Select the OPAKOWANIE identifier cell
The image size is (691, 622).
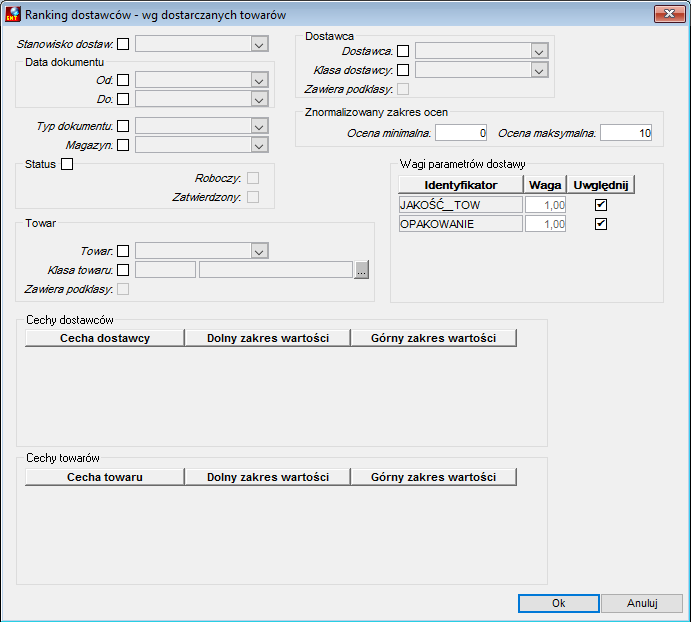(461, 224)
